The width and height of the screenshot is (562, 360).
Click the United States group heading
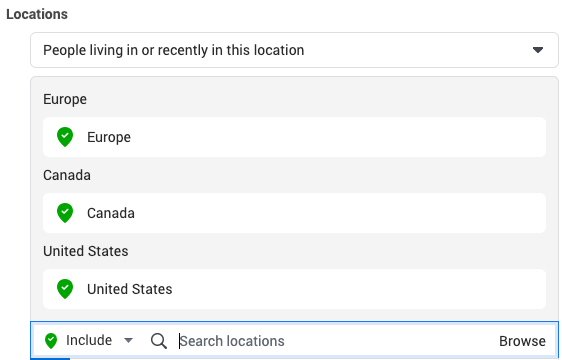(x=86, y=251)
